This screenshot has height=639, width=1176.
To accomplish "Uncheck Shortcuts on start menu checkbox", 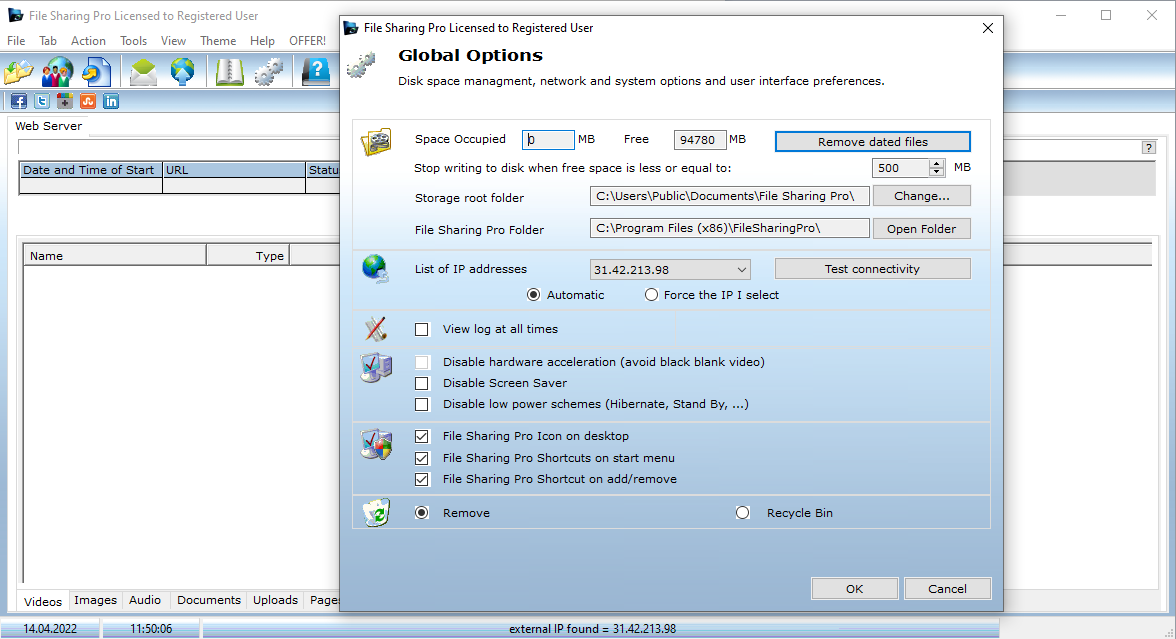I will point(422,458).
